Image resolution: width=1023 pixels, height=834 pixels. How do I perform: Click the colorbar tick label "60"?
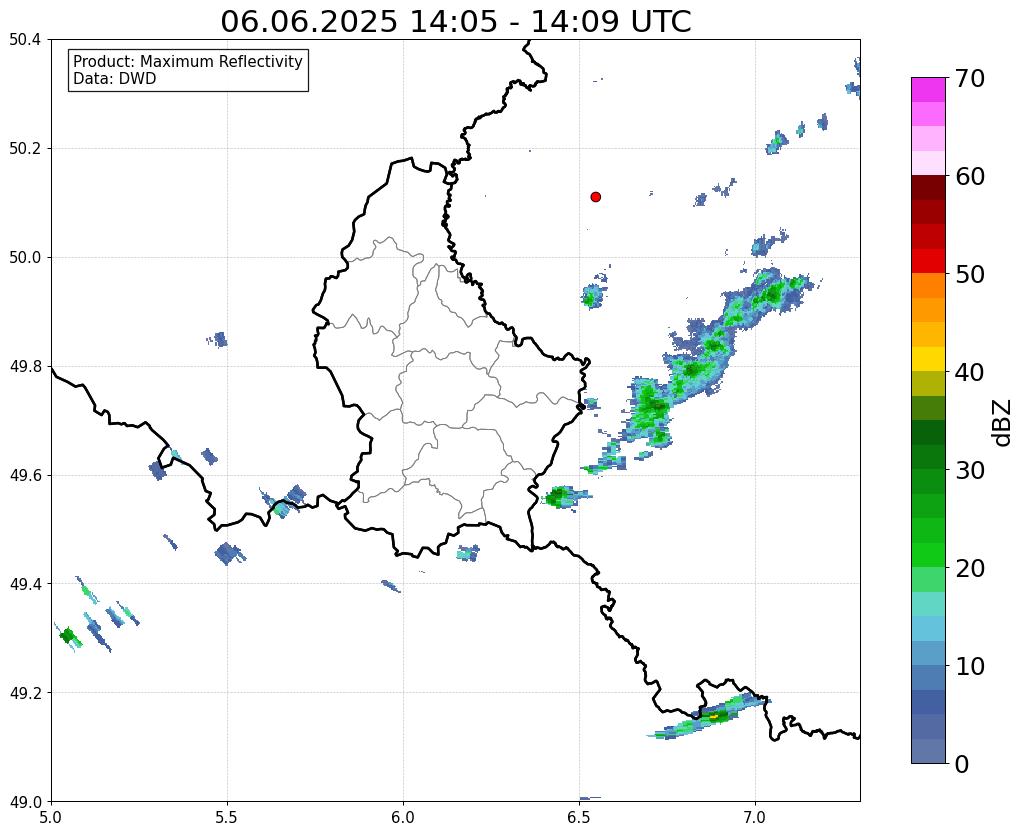click(970, 176)
